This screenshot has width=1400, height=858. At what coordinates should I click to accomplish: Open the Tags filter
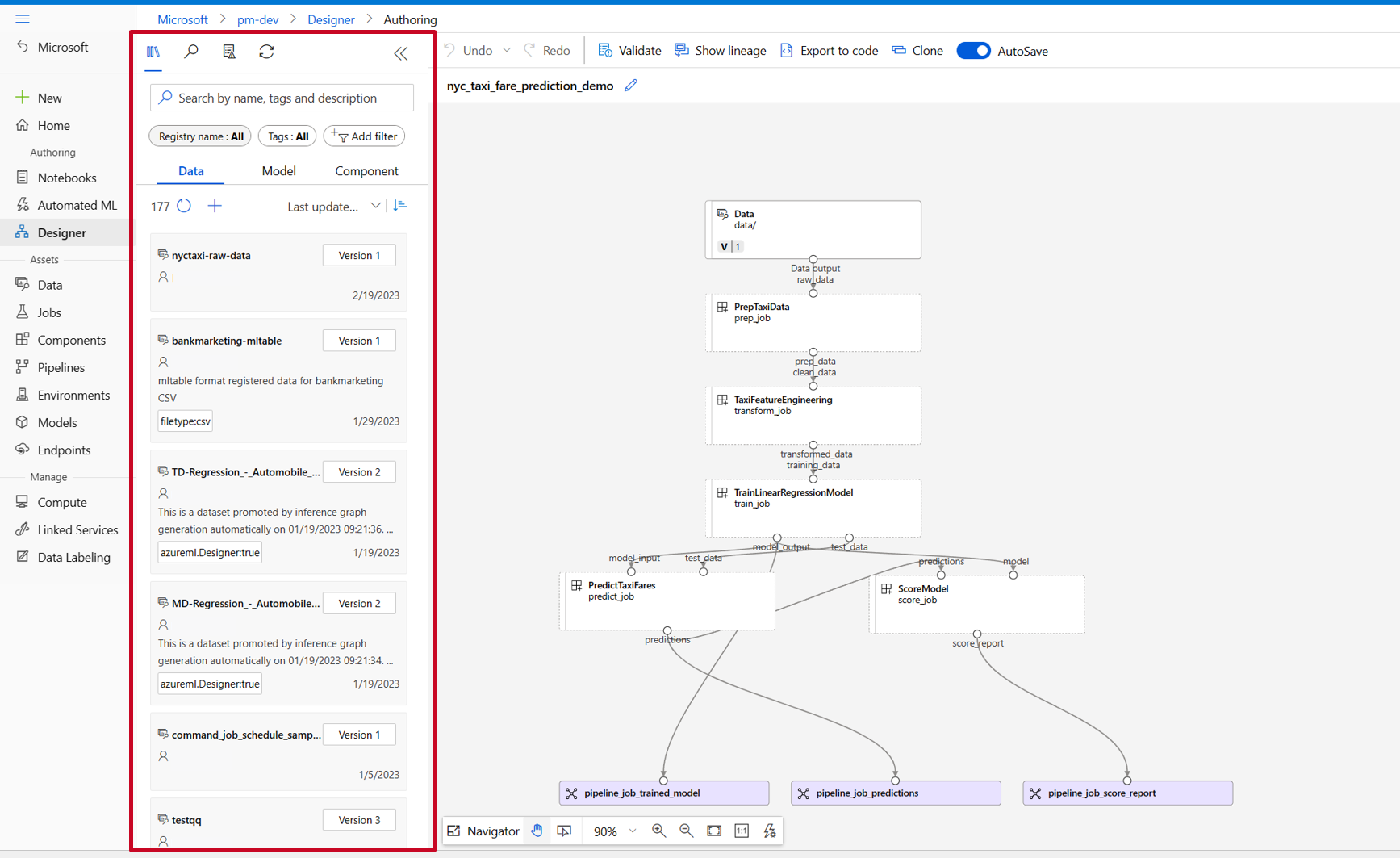287,136
